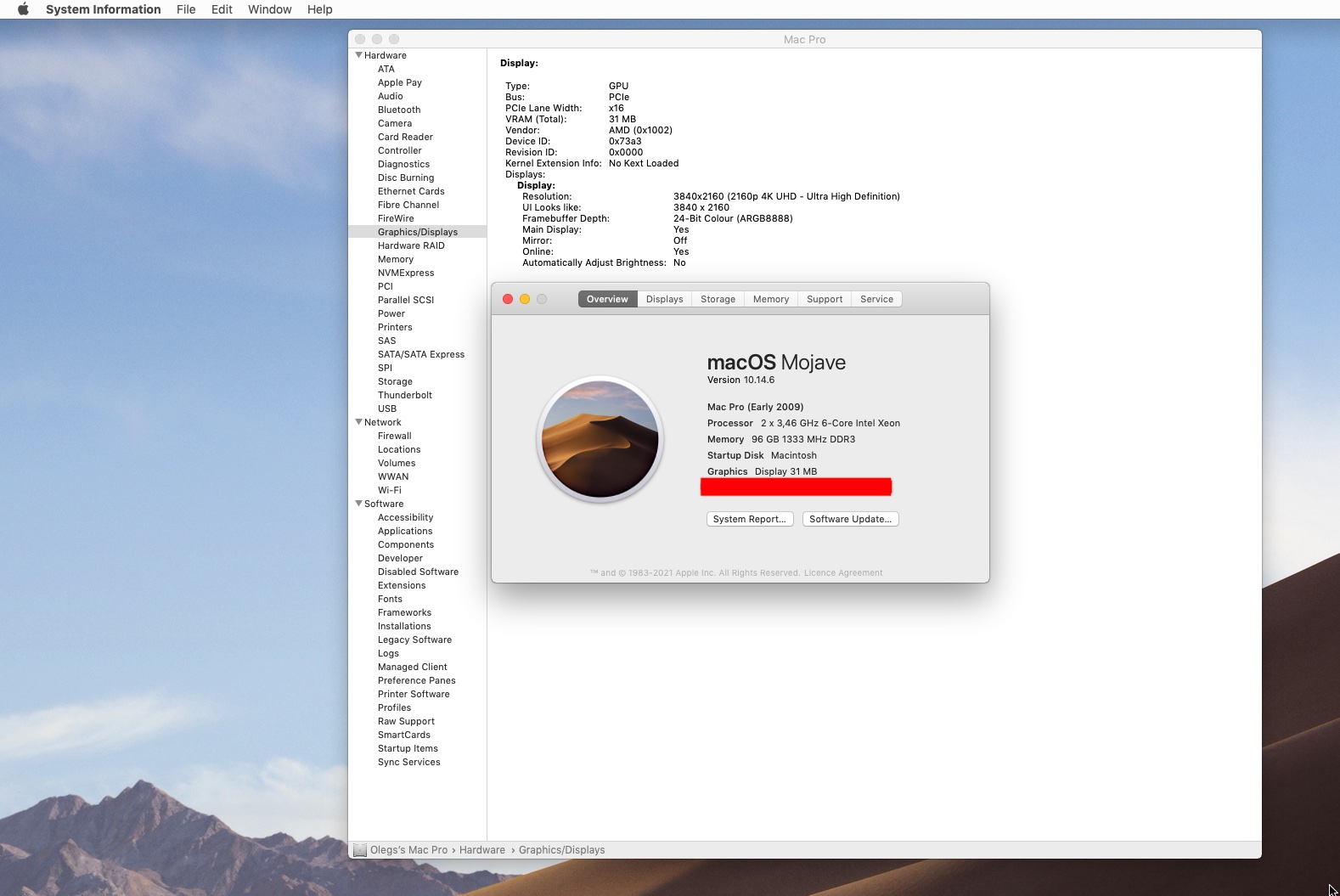1340x896 pixels.
Task: Select Volumes under Network
Action: pos(397,463)
